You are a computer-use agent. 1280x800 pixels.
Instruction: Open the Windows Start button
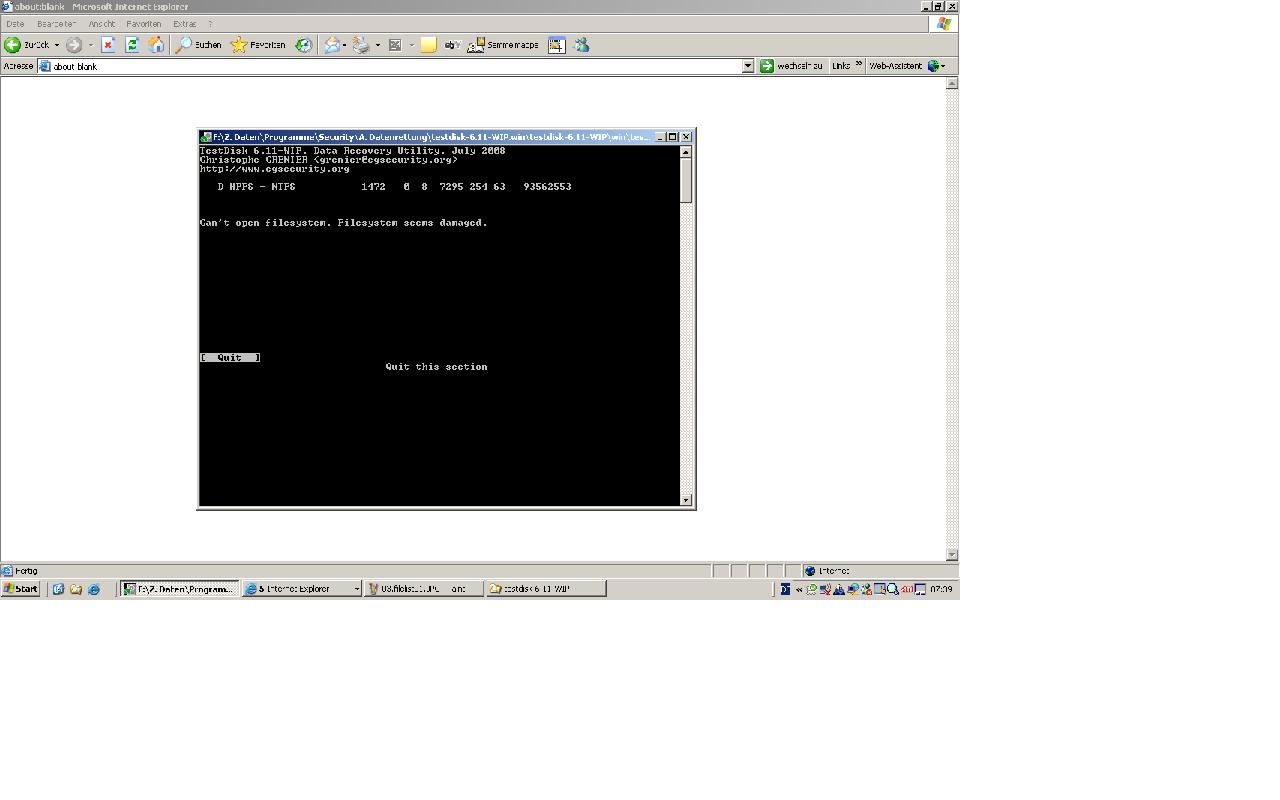pos(21,589)
